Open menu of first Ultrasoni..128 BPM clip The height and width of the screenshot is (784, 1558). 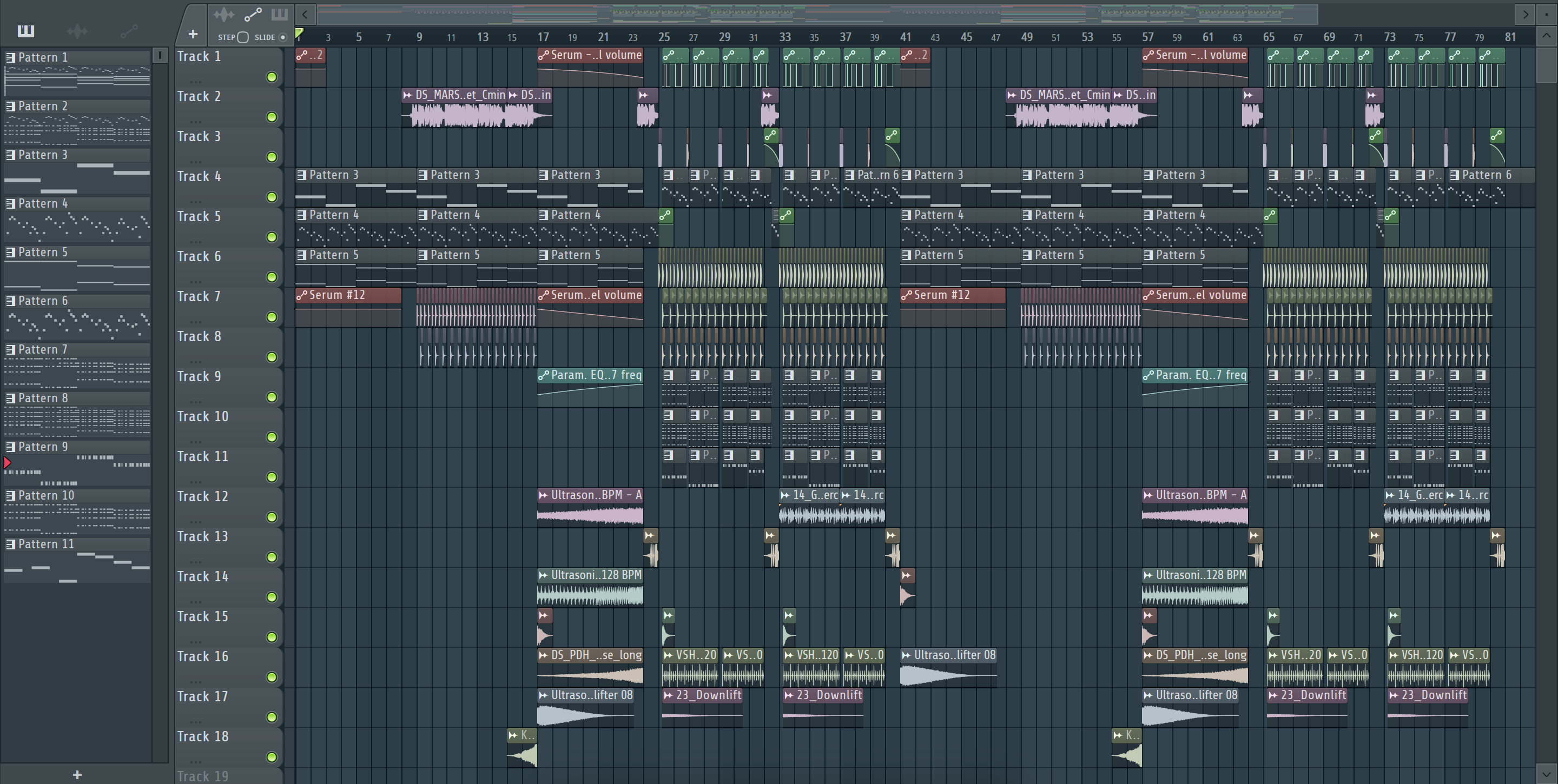click(544, 575)
